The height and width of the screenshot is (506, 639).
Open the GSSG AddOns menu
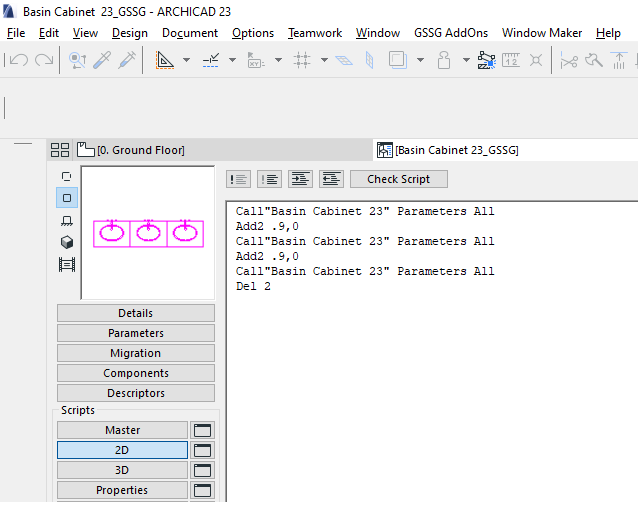pos(451,33)
